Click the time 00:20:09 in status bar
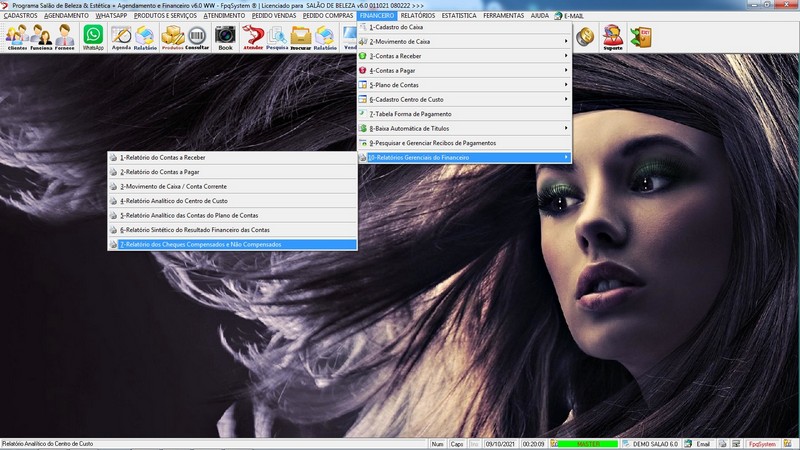This screenshot has height=450, width=800. click(x=534, y=444)
